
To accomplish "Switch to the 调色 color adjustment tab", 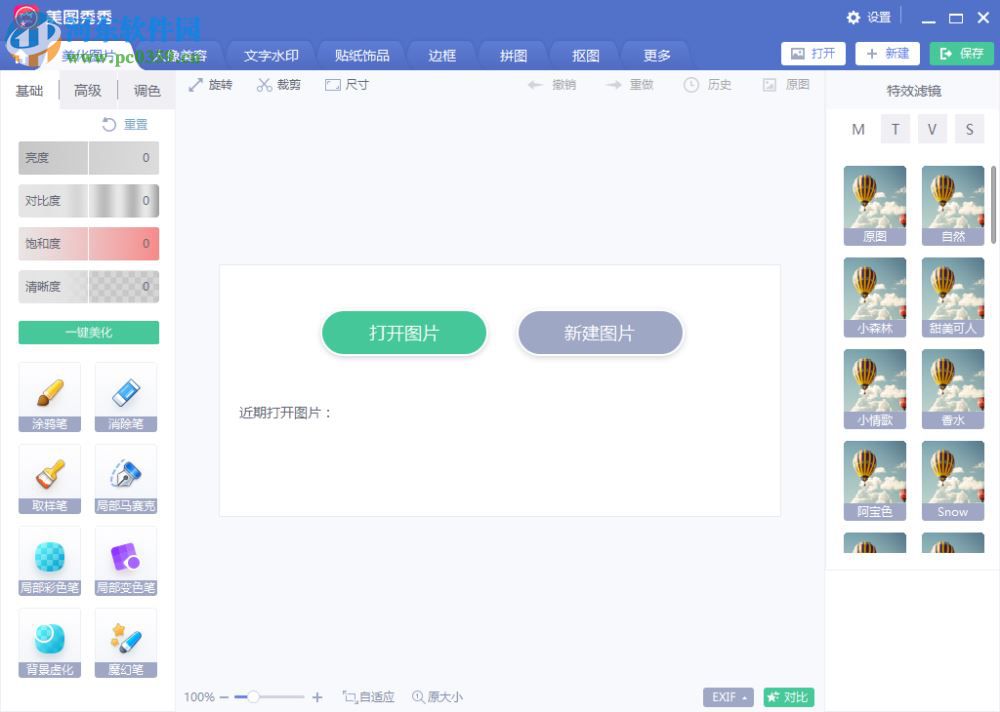I will pos(146,90).
